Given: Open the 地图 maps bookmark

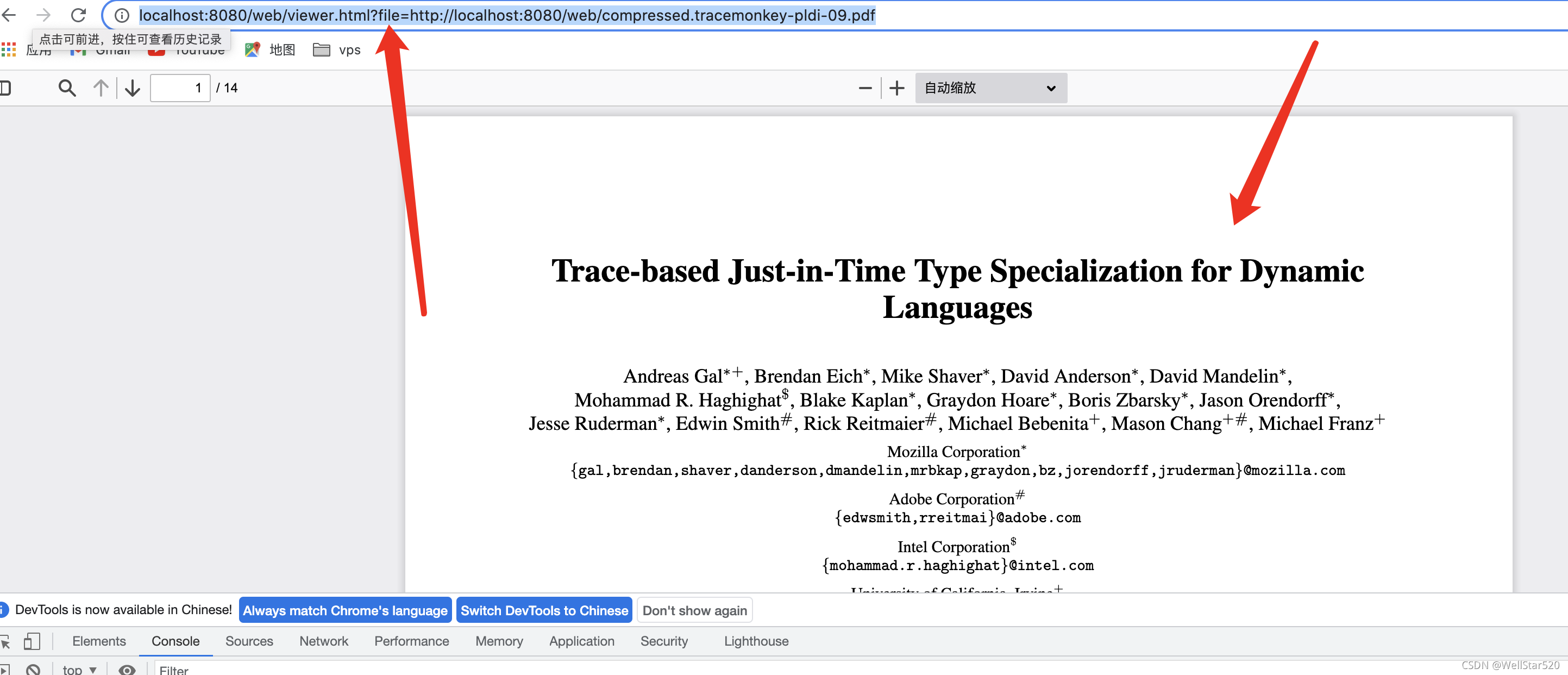Looking at the screenshot, I should coord(269,50).
